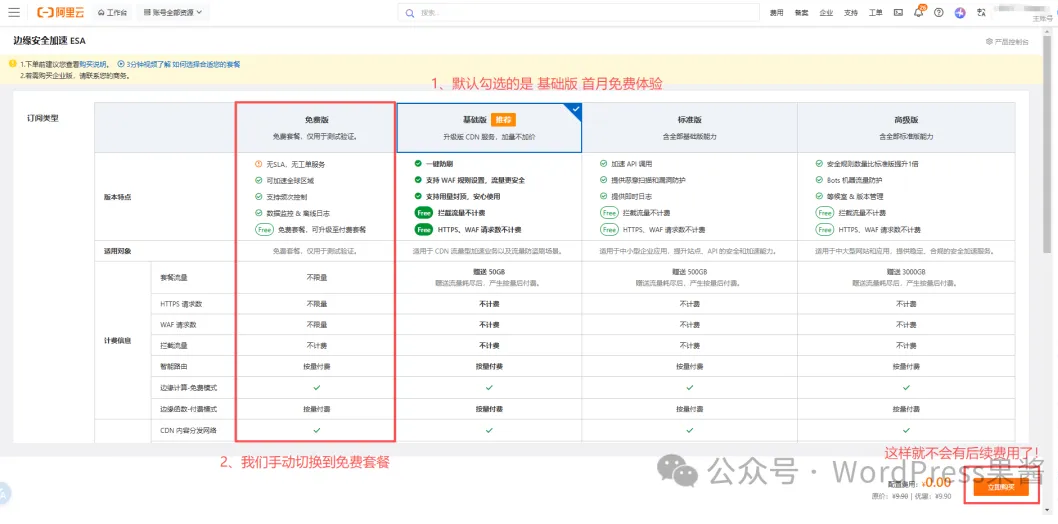
Task: Click 提供即时日志 feature text
Action: pyautogui.click(x=632, y=196)
